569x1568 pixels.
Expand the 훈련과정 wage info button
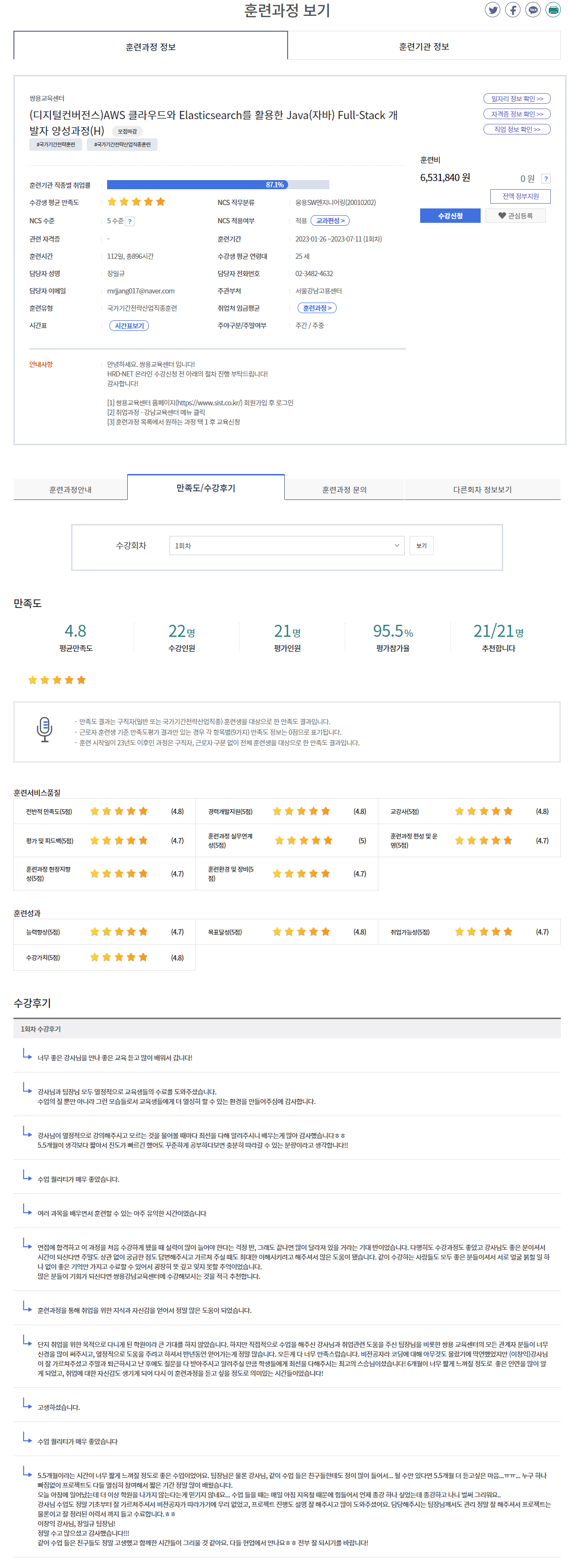[x=316, y=308]
